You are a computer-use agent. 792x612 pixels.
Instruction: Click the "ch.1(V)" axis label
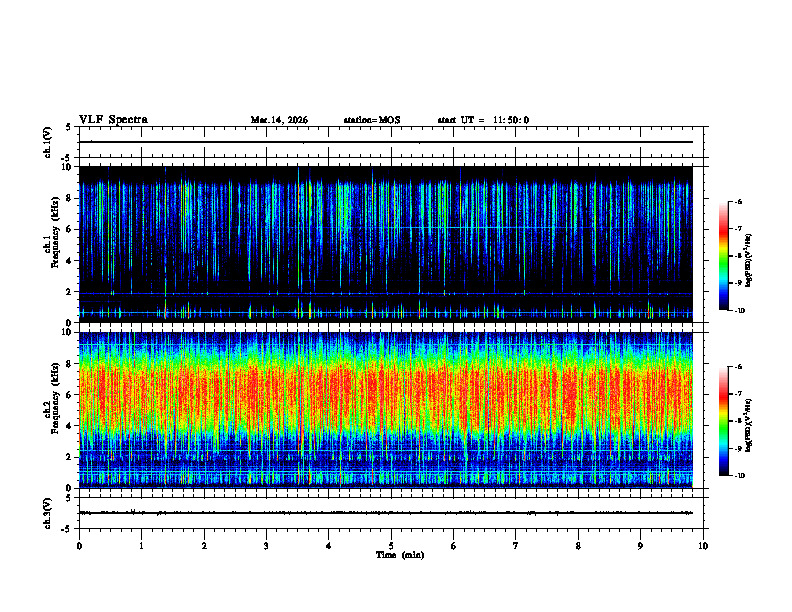click(x=48, y=142)
